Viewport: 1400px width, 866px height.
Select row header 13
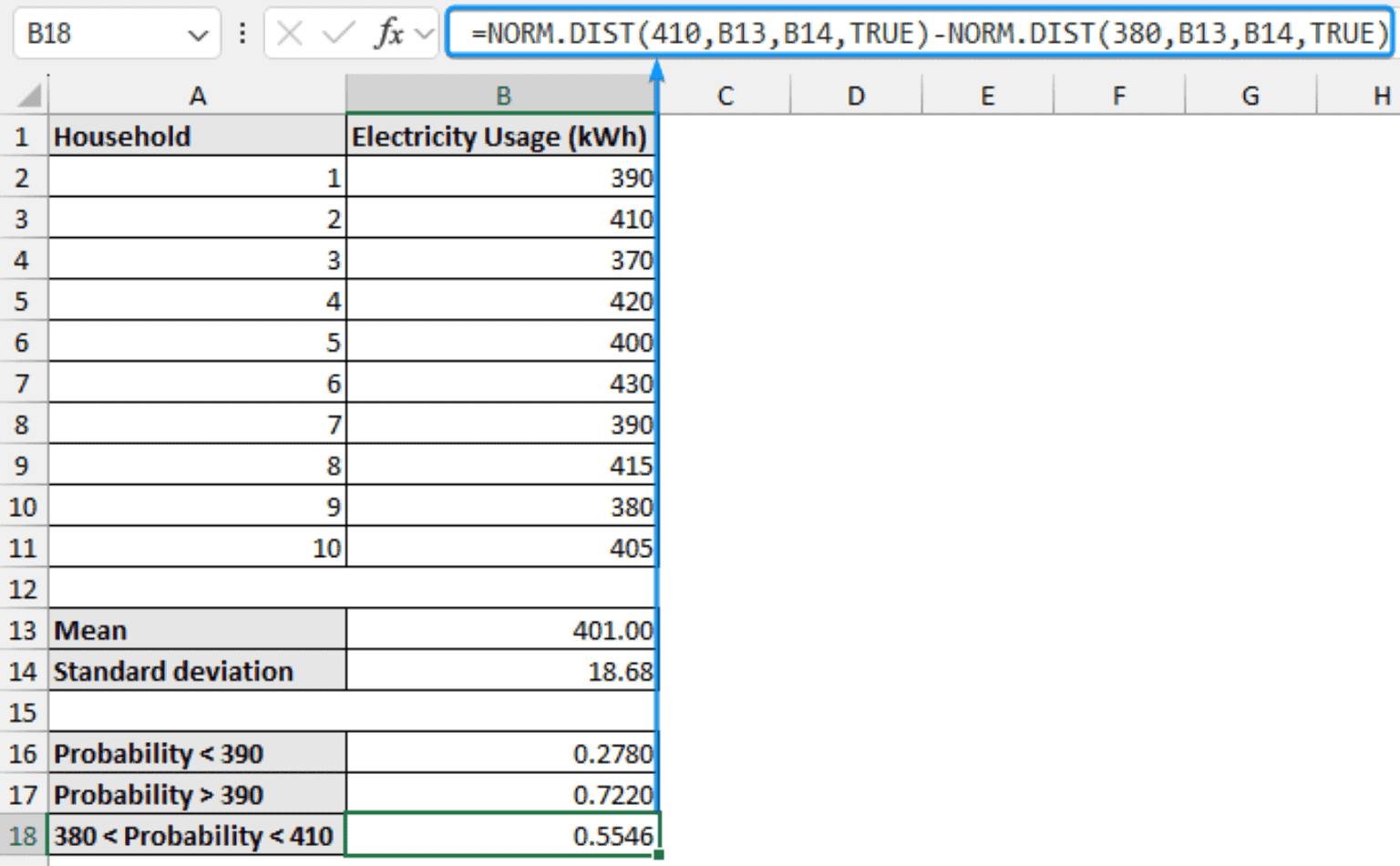(24, 630)
